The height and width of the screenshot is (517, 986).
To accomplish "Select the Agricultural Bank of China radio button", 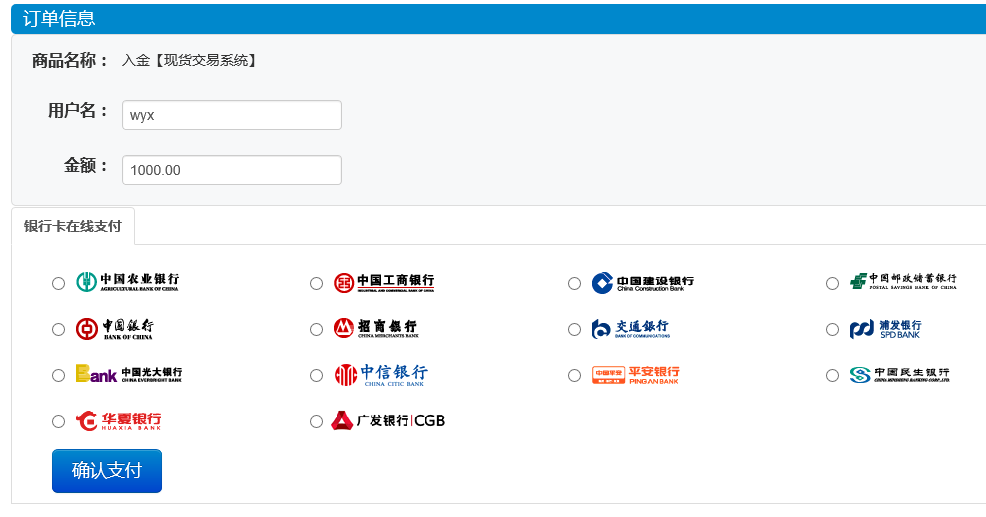I will (58, 284).
